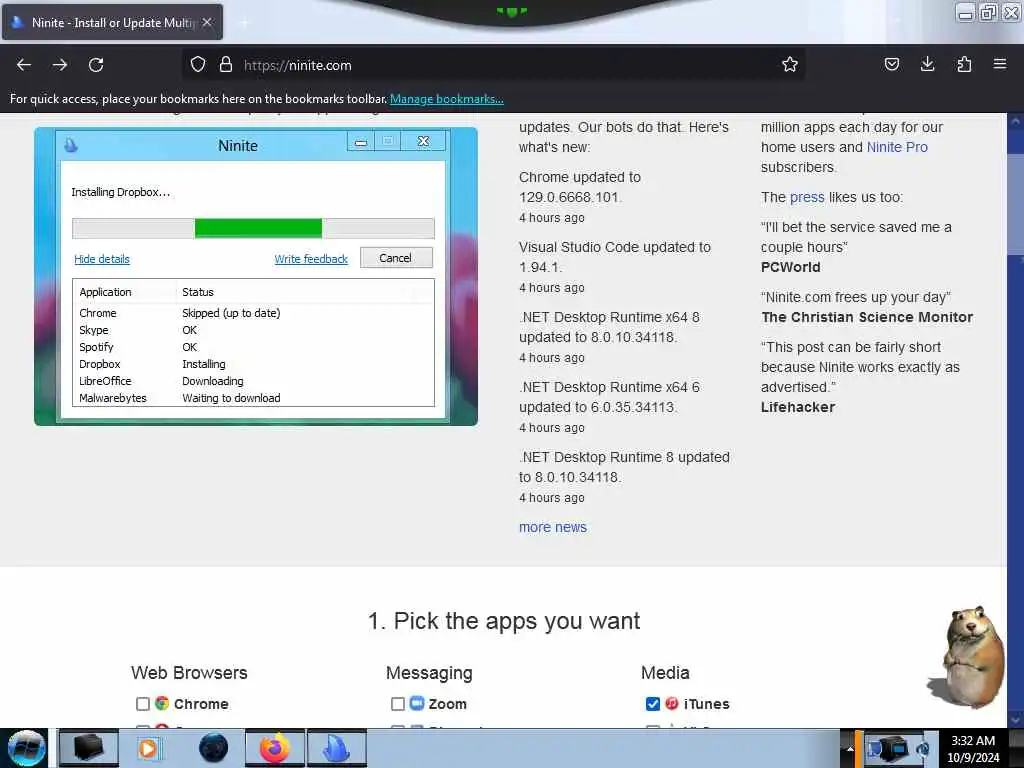Reload the ninite.com page

pyautogui.click(x=96, y=65)
